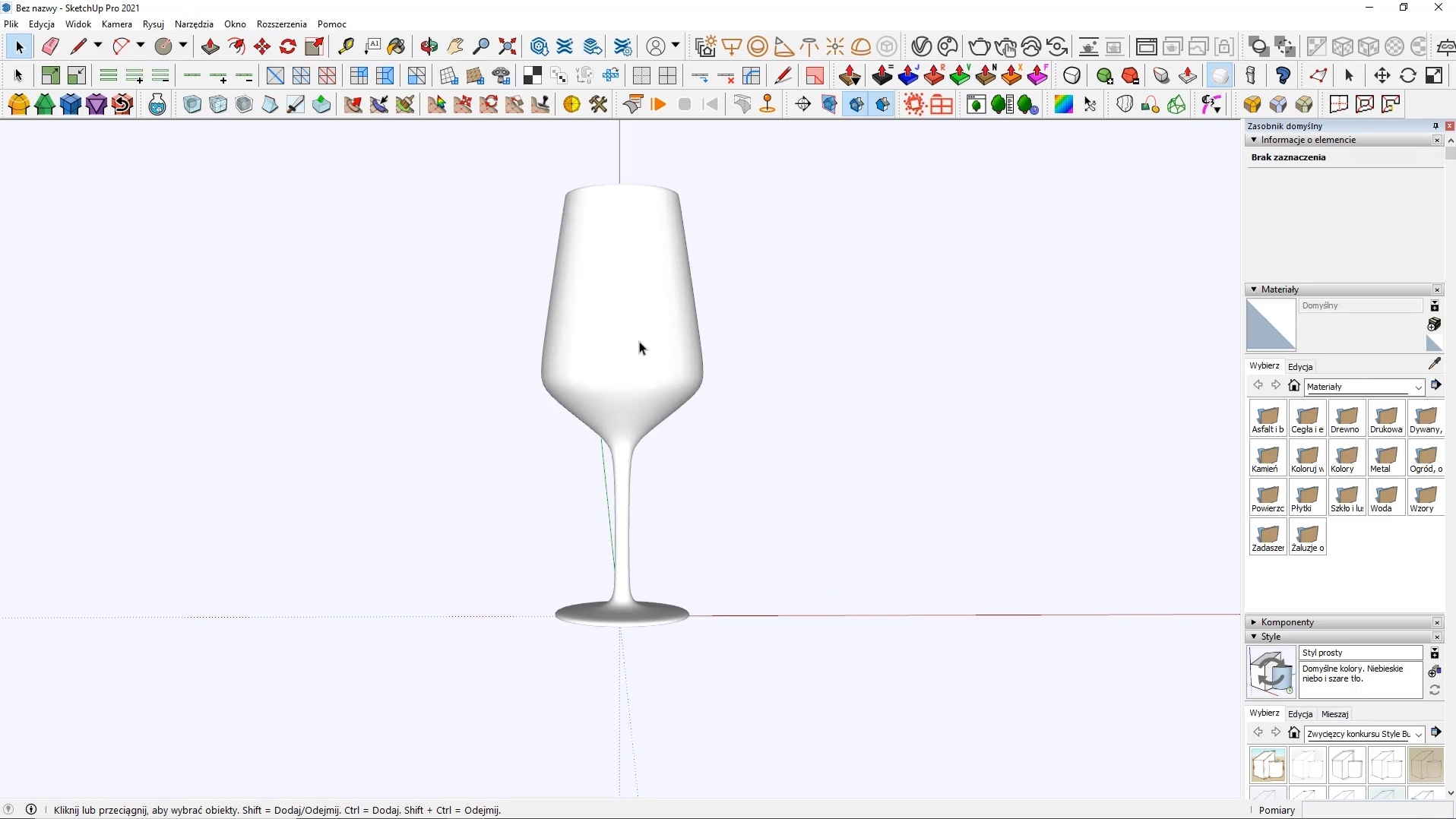Viewport: 1456px width, 819px height.
Task: Pick the Tape Measure tool
Action: [x=347, y=47]
